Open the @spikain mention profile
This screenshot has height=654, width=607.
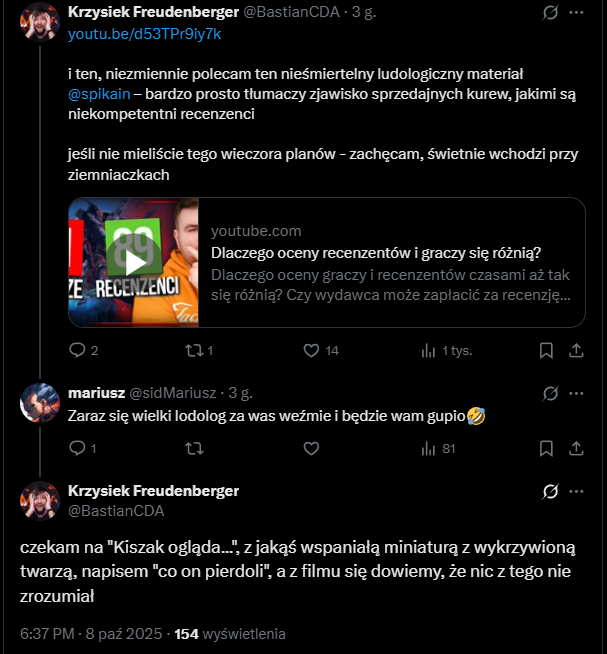[99, 93]
